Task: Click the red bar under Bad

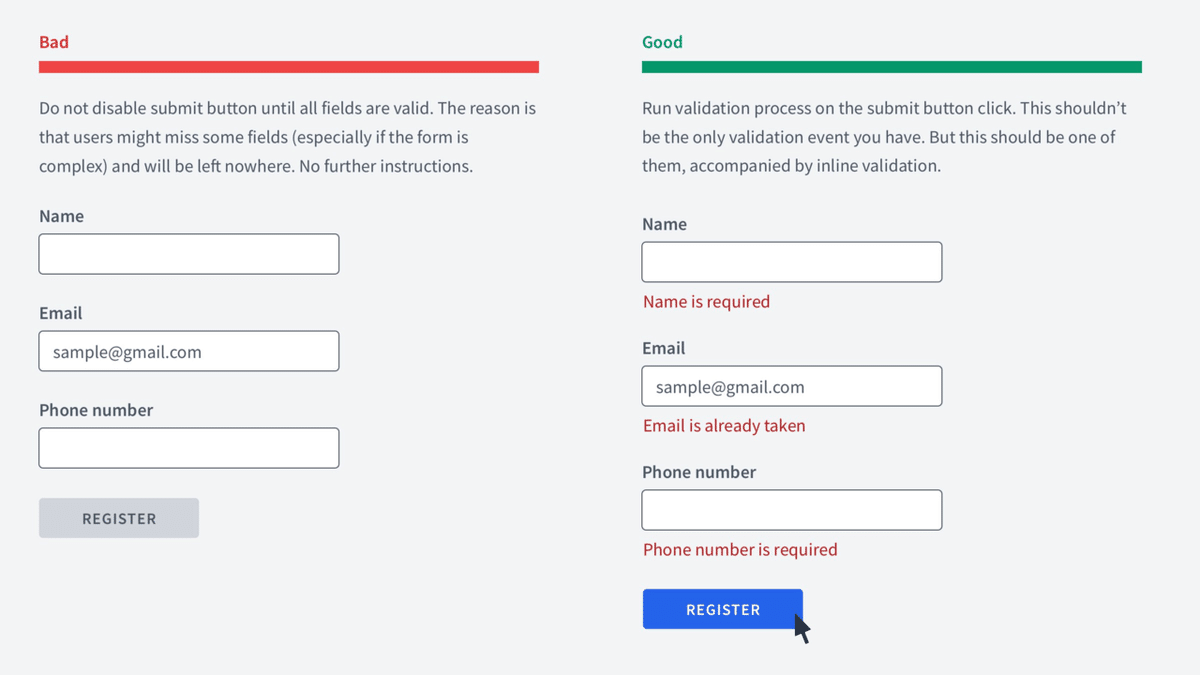Action: pos(289,67)
